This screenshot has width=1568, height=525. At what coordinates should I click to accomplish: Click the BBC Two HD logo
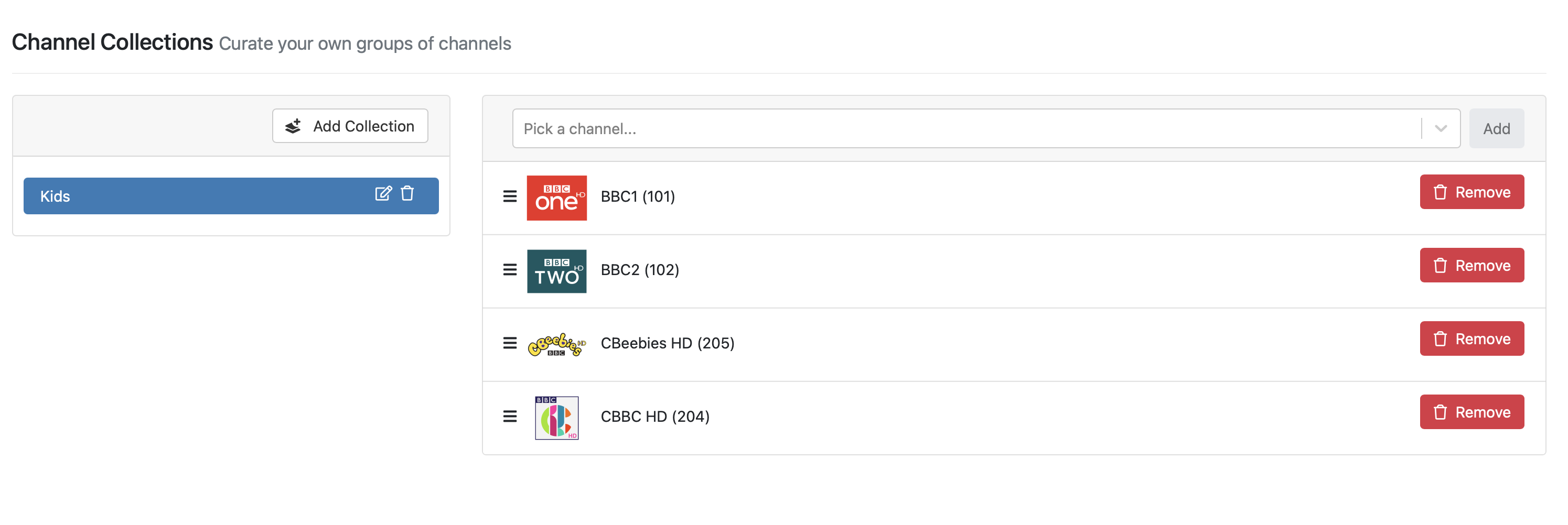coord(556,271)
